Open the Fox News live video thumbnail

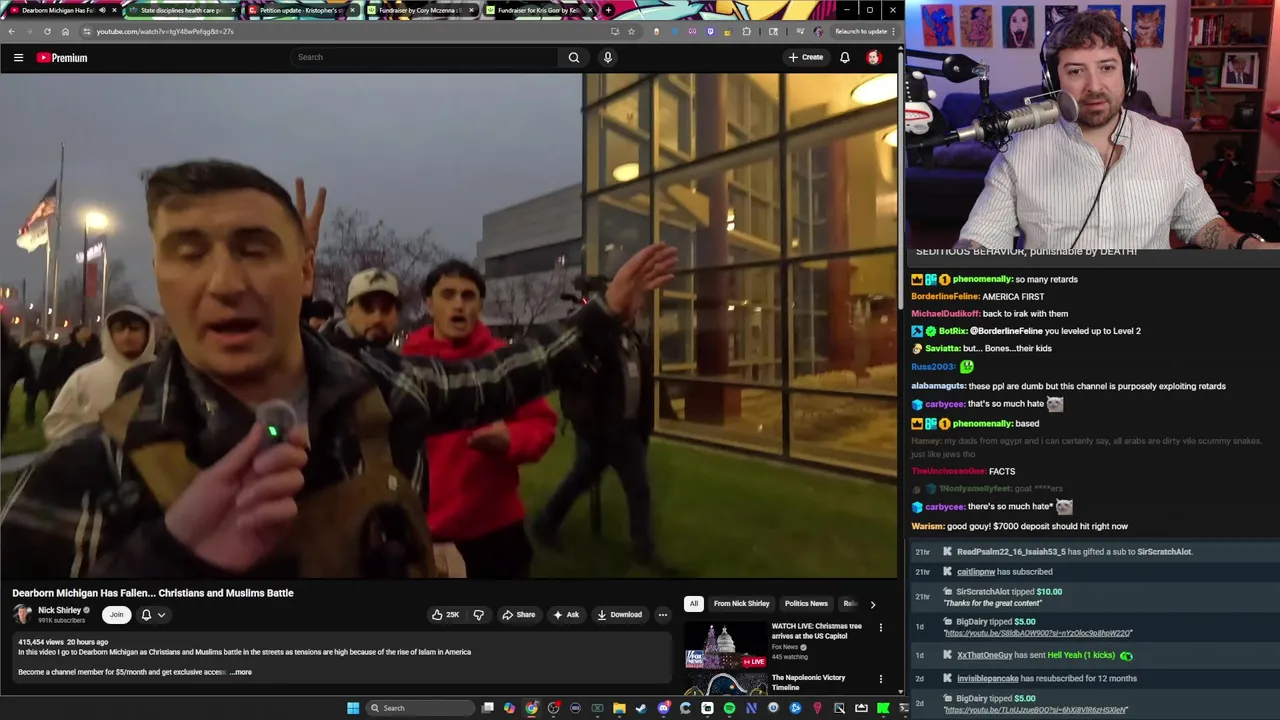click(x=725, y=645)
